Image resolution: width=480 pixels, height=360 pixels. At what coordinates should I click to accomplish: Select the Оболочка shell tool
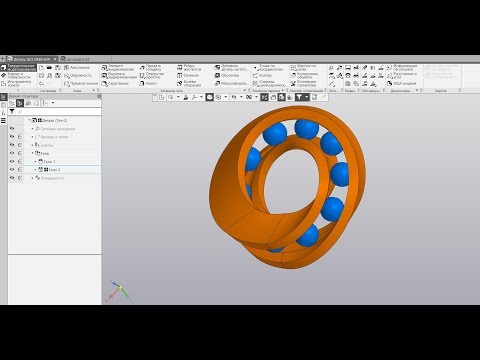(227, 76)
